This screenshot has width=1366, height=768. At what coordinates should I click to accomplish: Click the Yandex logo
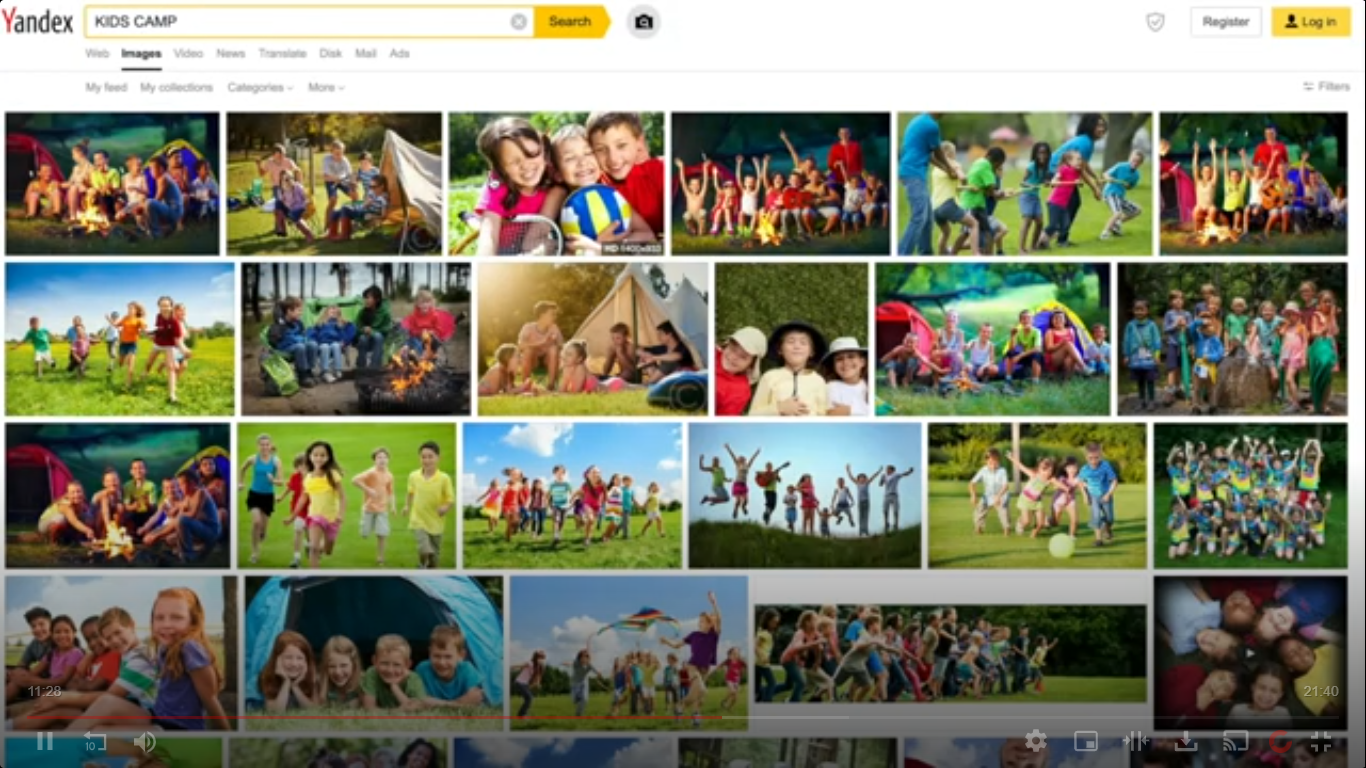[37, 21]
